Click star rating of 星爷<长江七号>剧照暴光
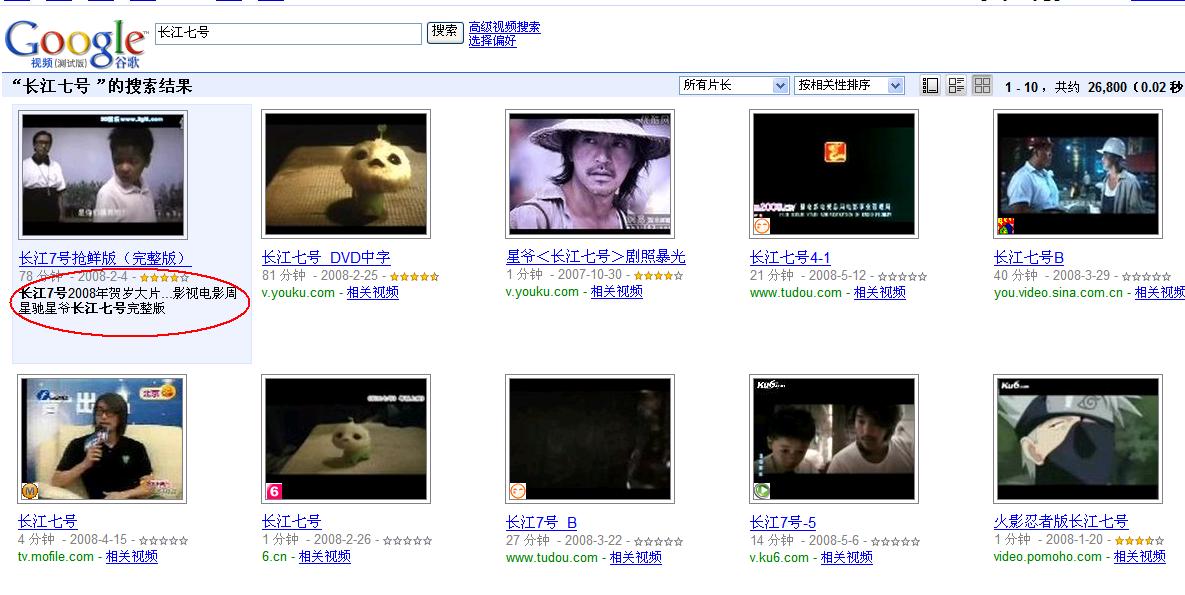This screenshot has height=595, width=1185. (x=658, y=276)
